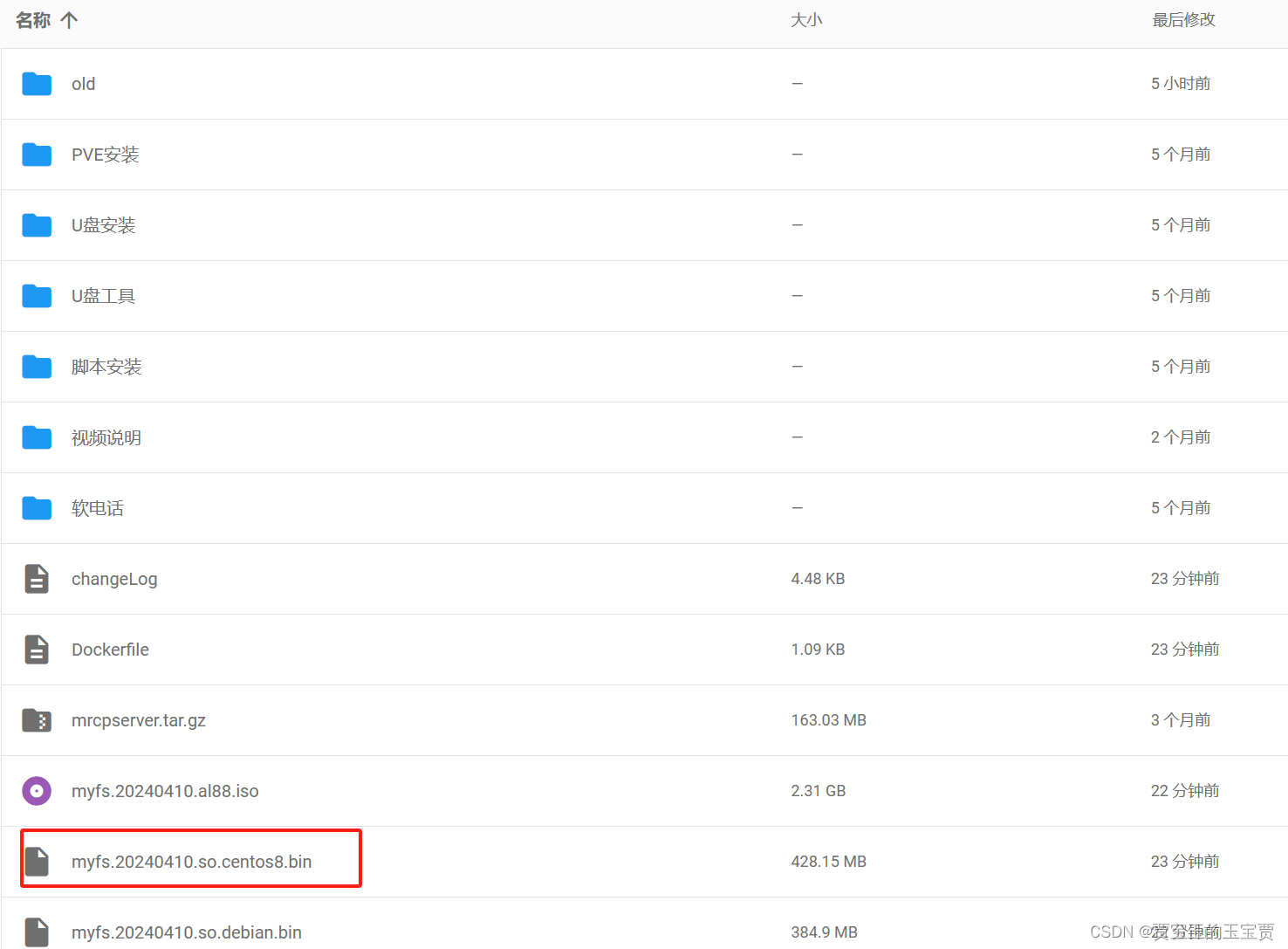Select the changeLog file name
1288x949 pixels.
coord(114,579)
